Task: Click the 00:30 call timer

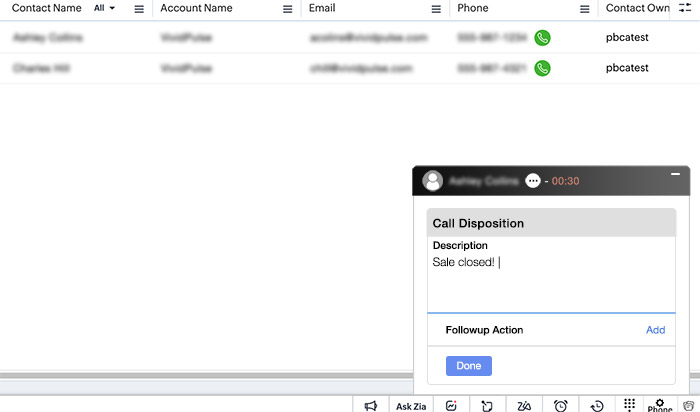Action: pos(565,181)
